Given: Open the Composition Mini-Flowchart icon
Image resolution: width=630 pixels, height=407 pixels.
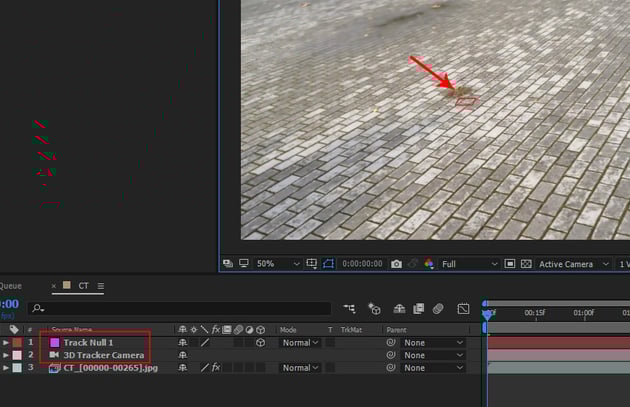Looking at the screenshot, I should pos(350,309).
